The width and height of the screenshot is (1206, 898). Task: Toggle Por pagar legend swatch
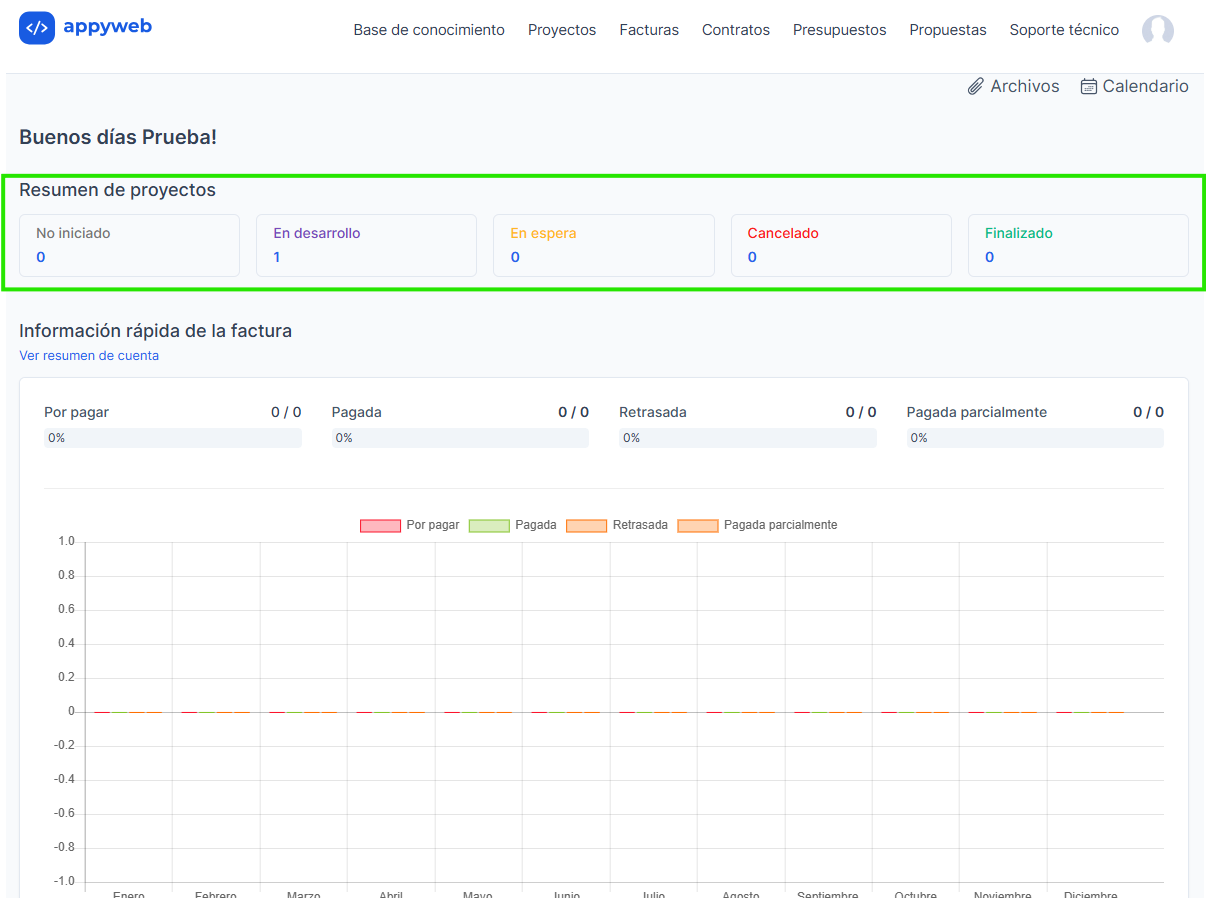point(380,525)
